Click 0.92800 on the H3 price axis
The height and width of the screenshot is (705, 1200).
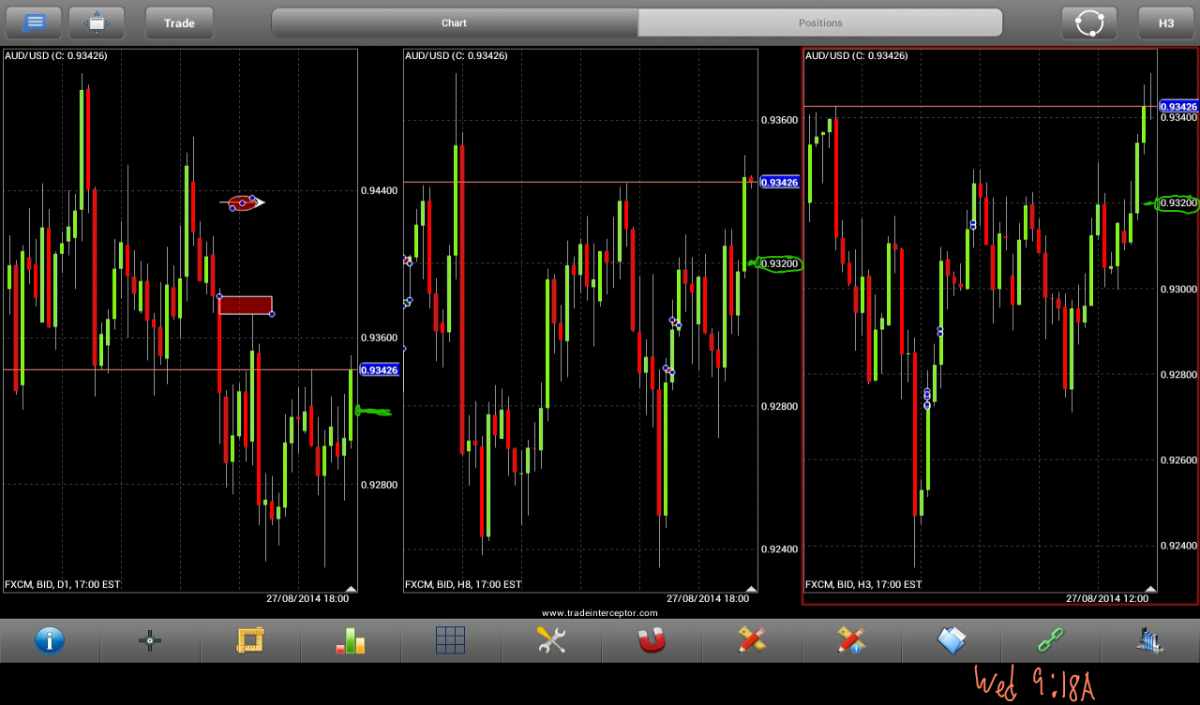pyautogui.click(x=1178, y=375)
